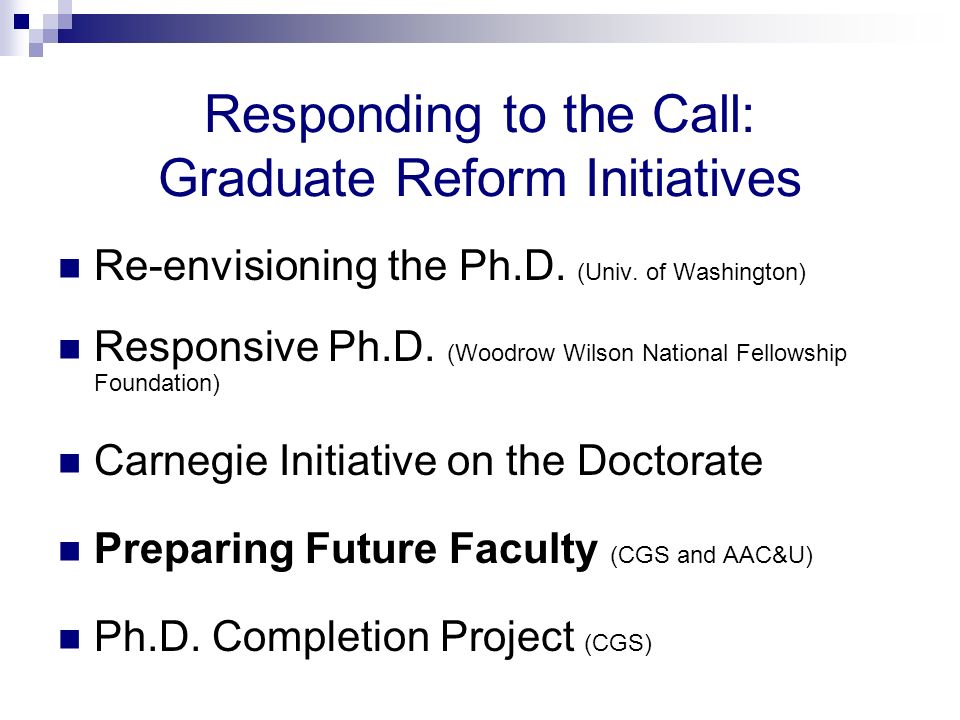Select "Carnegie Initiative on the Doctorate" text
This screenshot has width=960, height=720.
[x=429, y=461]
